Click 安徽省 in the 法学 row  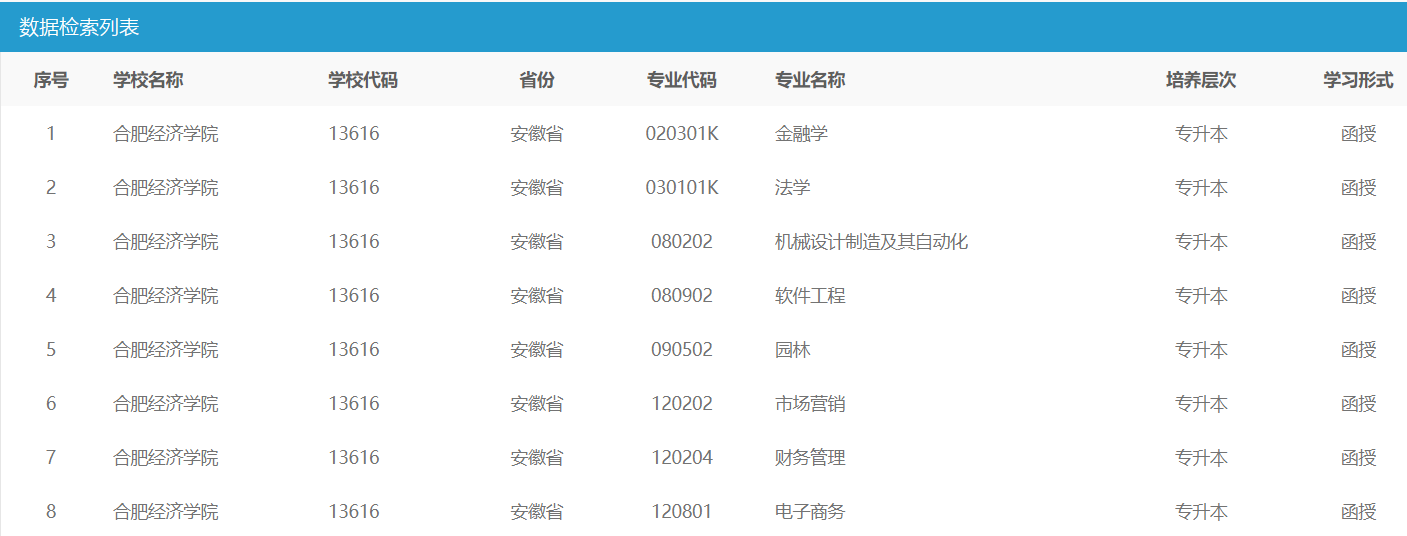pyautogui.click(x=537, y=187)
